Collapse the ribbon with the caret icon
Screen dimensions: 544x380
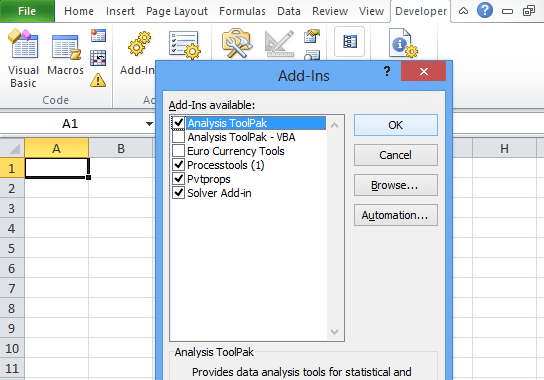pyautogui.click(x=464, y=11)
